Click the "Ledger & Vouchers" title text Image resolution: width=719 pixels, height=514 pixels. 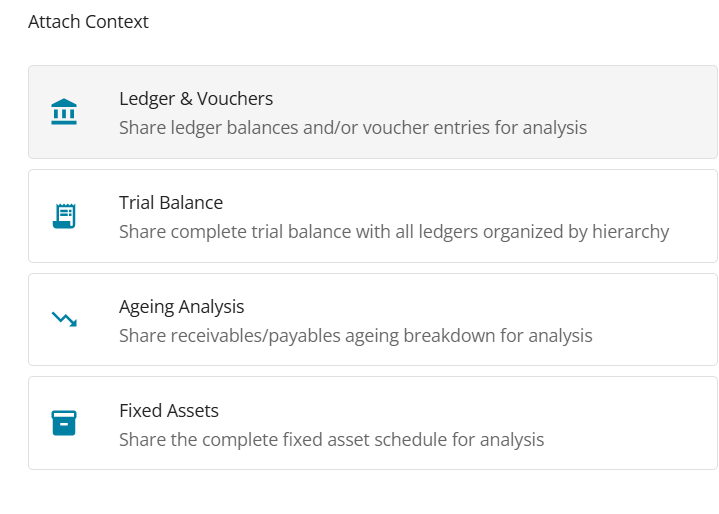pos(196,99)
